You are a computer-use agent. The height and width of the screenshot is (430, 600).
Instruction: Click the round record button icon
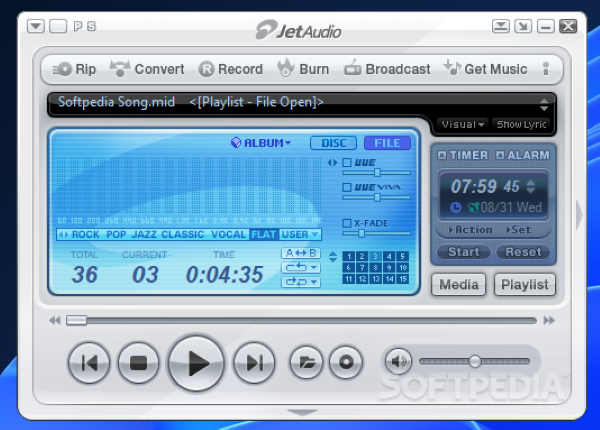(x=345, y=363)
